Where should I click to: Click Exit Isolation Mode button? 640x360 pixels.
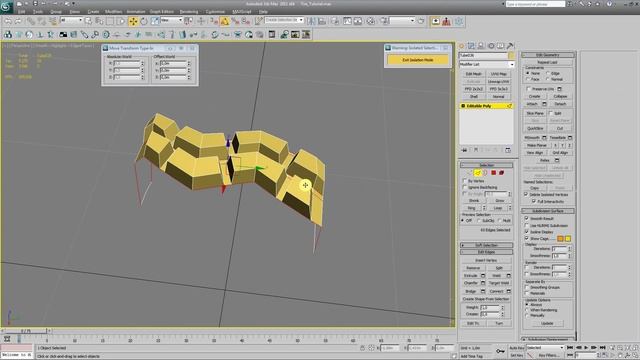(x=418, y=60)
